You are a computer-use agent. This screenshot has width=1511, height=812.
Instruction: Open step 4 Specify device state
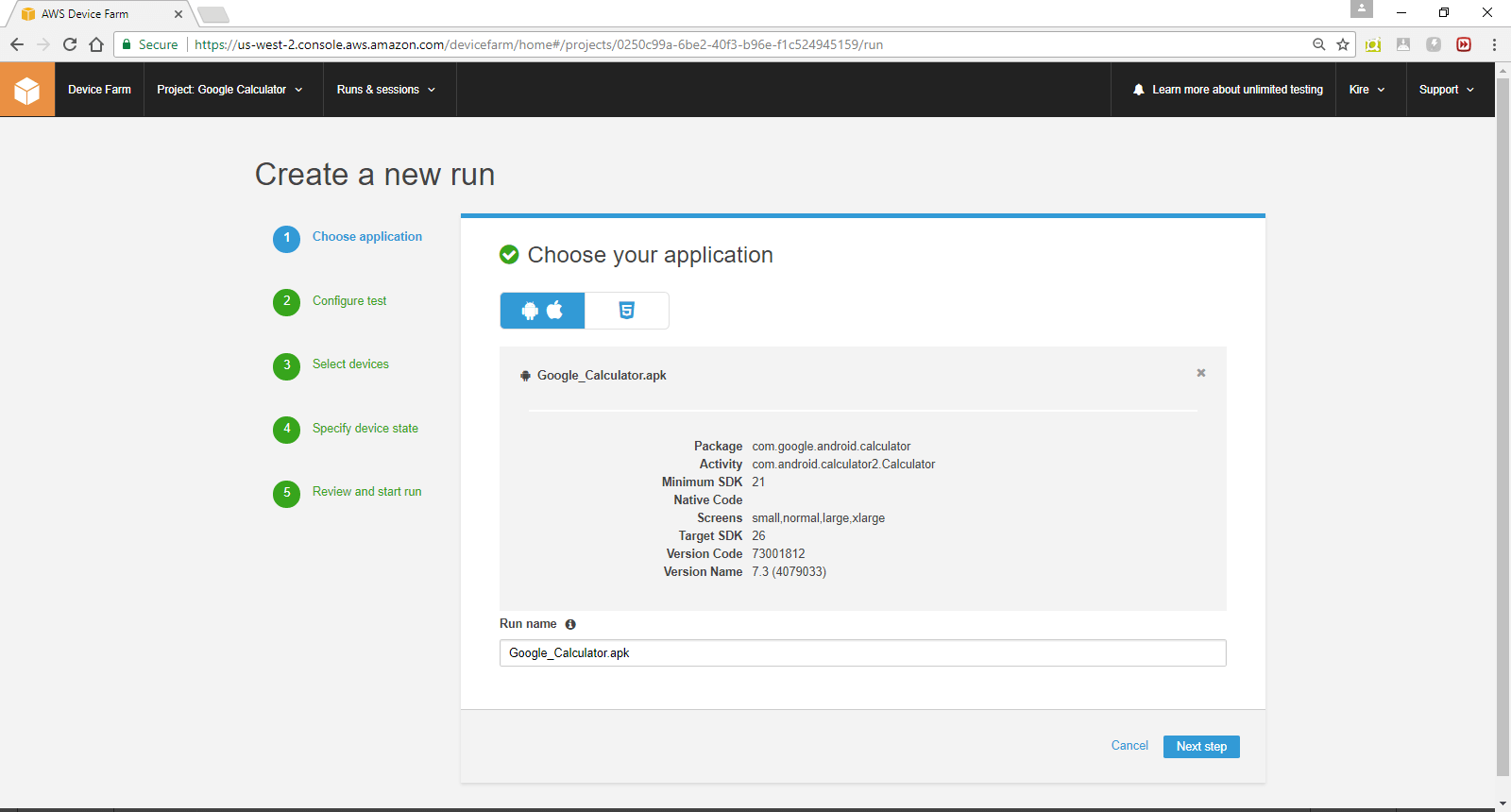tap(365, 429)
